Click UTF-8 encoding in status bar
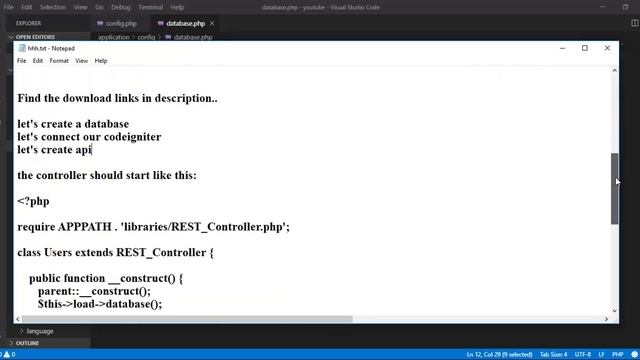Viewport: 640px width, 360px height. coord(583,354)
